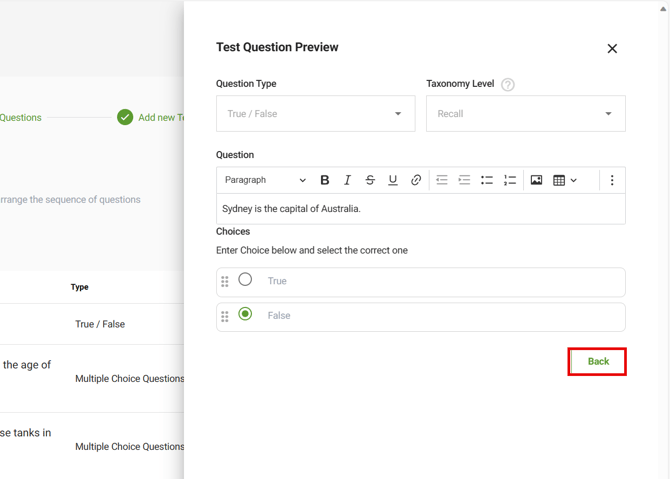Grab the drag handle beside True choice
The image size is (670, 479).
(225, 282)
